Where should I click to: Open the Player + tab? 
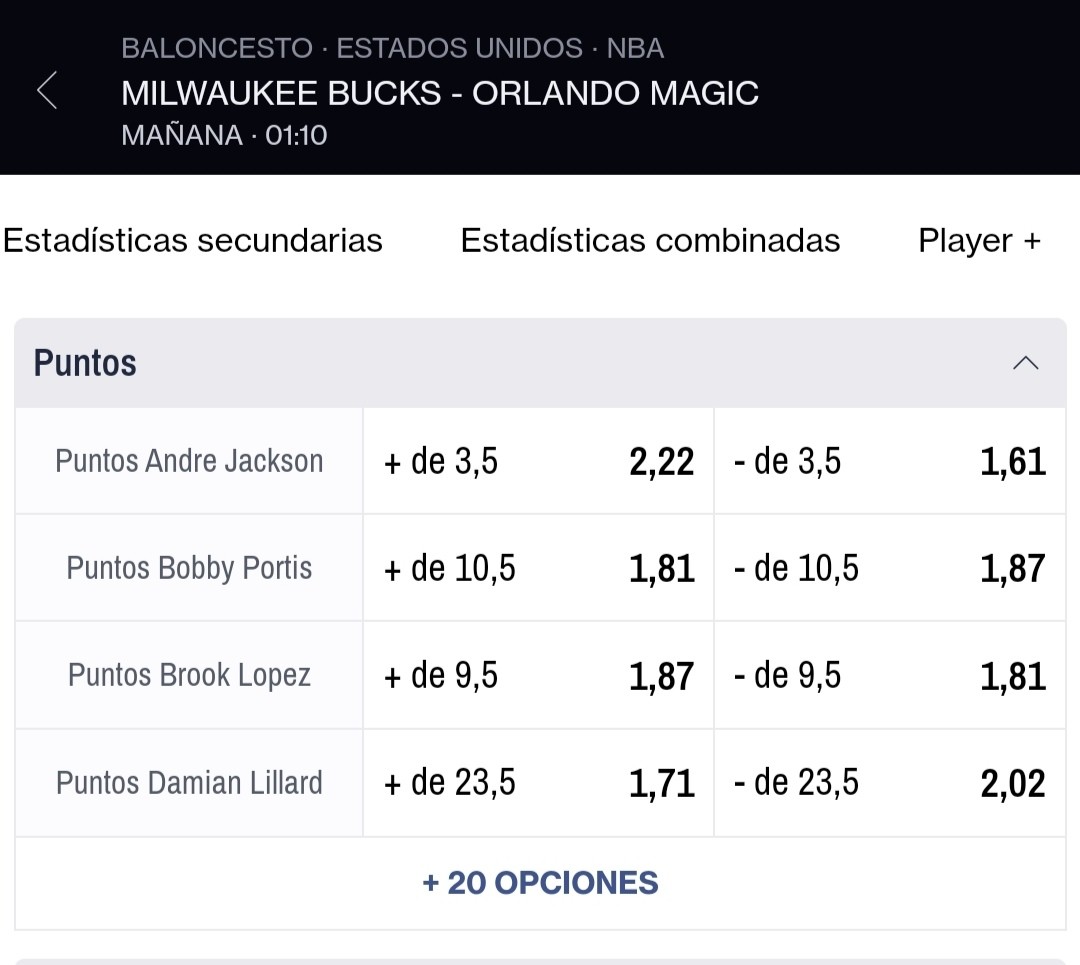point(979,241)
